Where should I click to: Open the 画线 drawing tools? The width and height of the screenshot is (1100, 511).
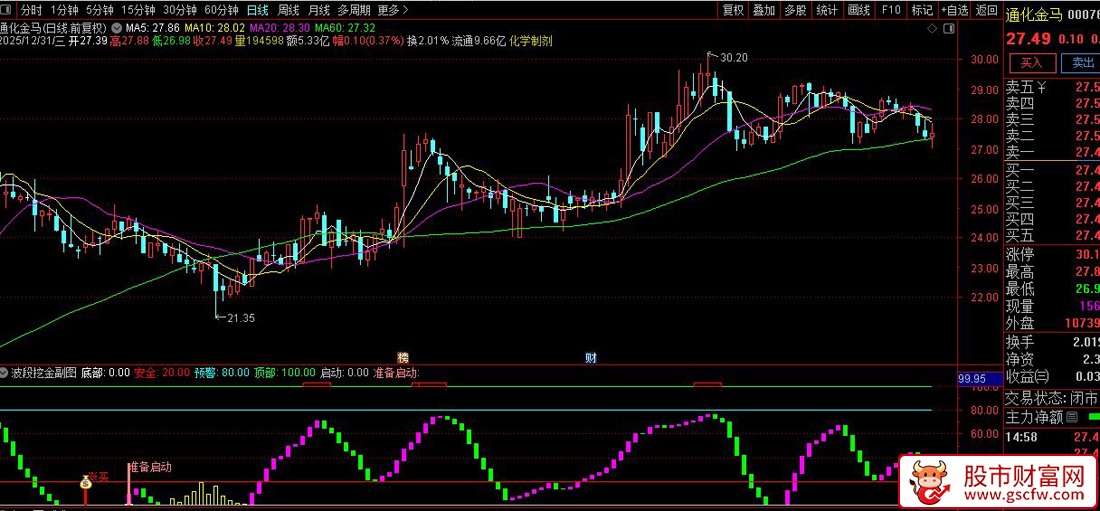[x=857, y=10]
